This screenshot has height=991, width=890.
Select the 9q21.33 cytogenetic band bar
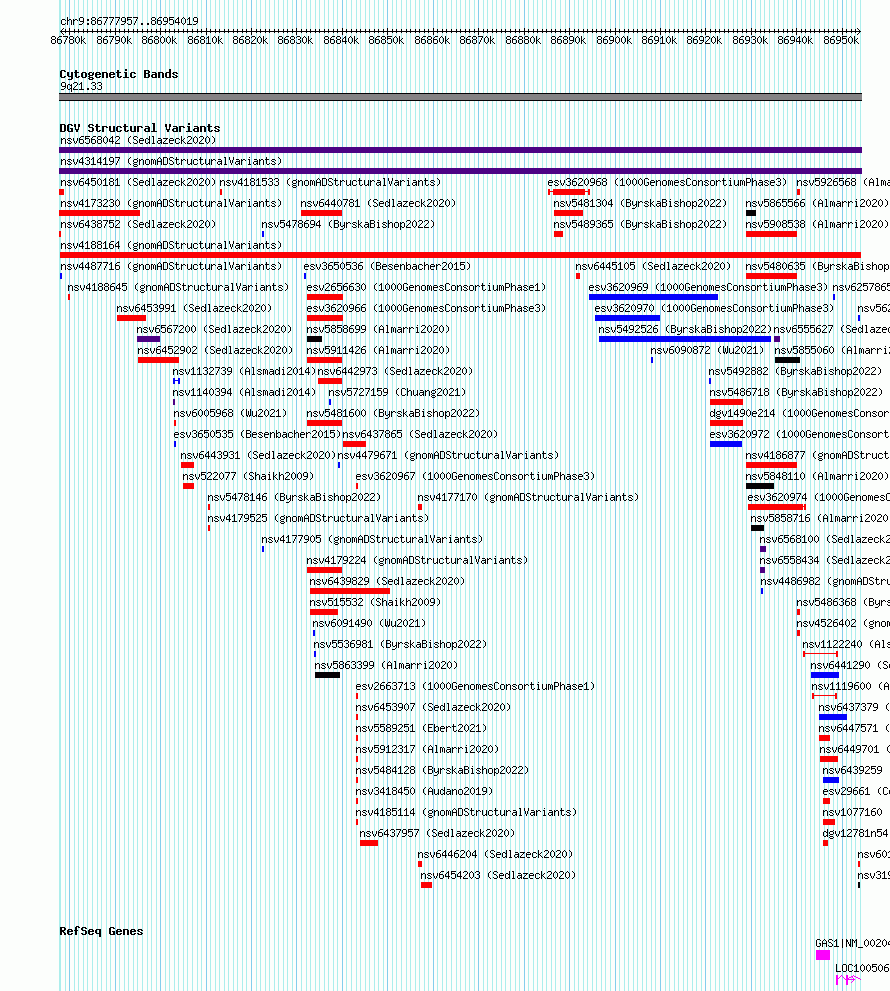click(x=460, y=97)
